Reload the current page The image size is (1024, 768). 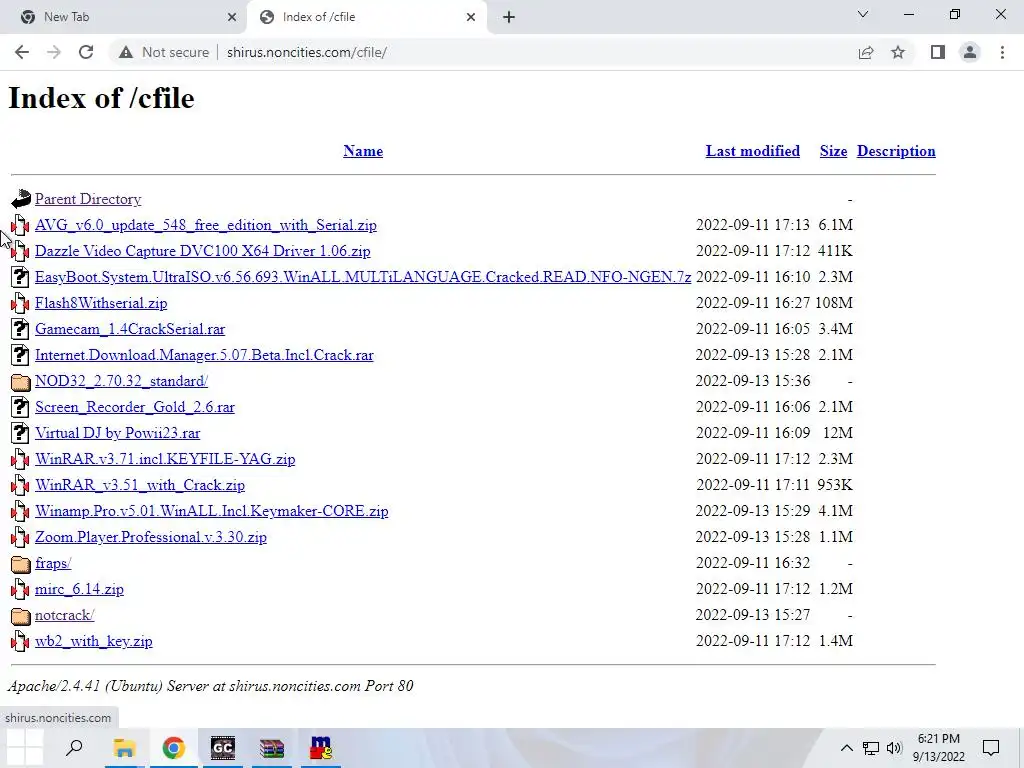[x=86, y=52]
